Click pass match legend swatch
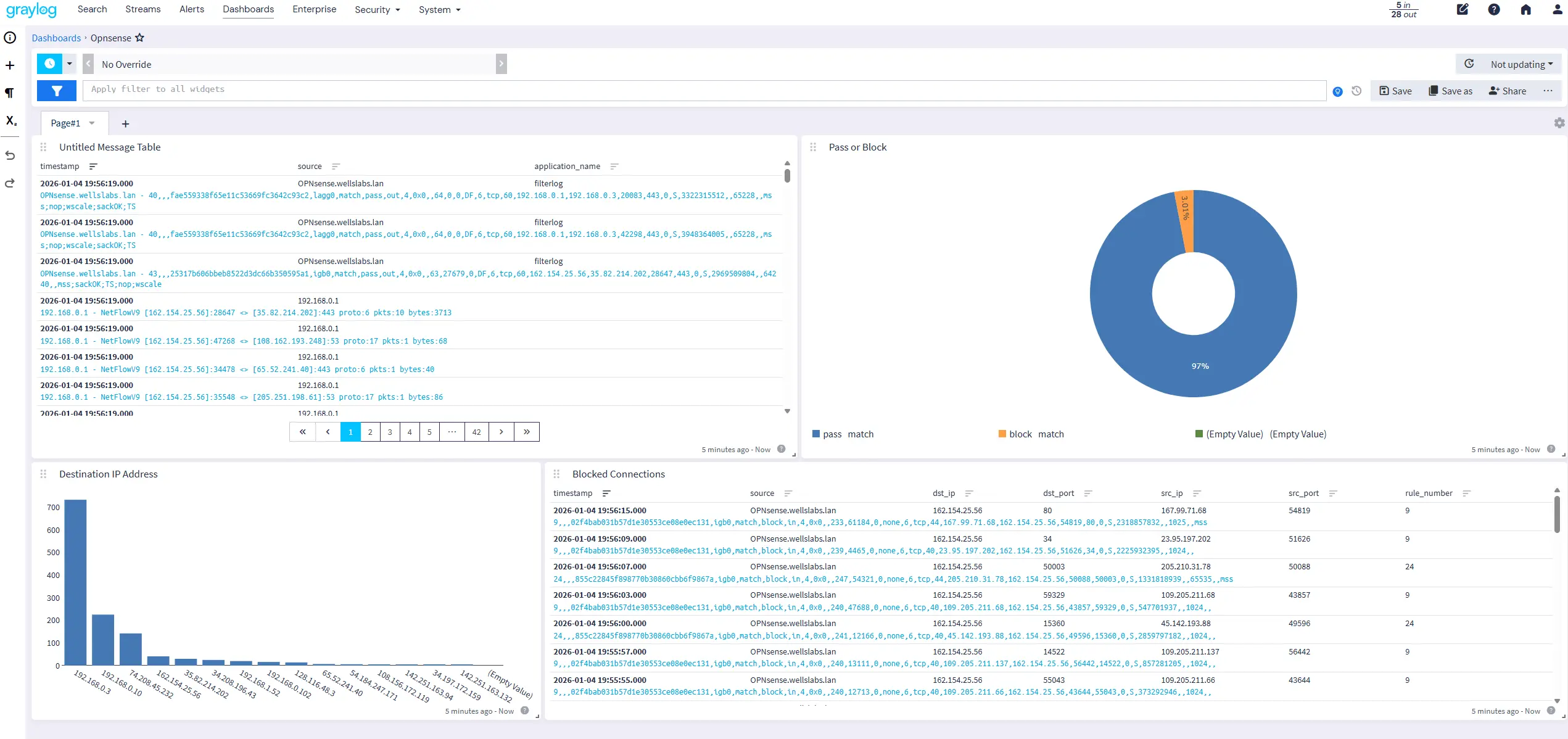 point(816,434)
